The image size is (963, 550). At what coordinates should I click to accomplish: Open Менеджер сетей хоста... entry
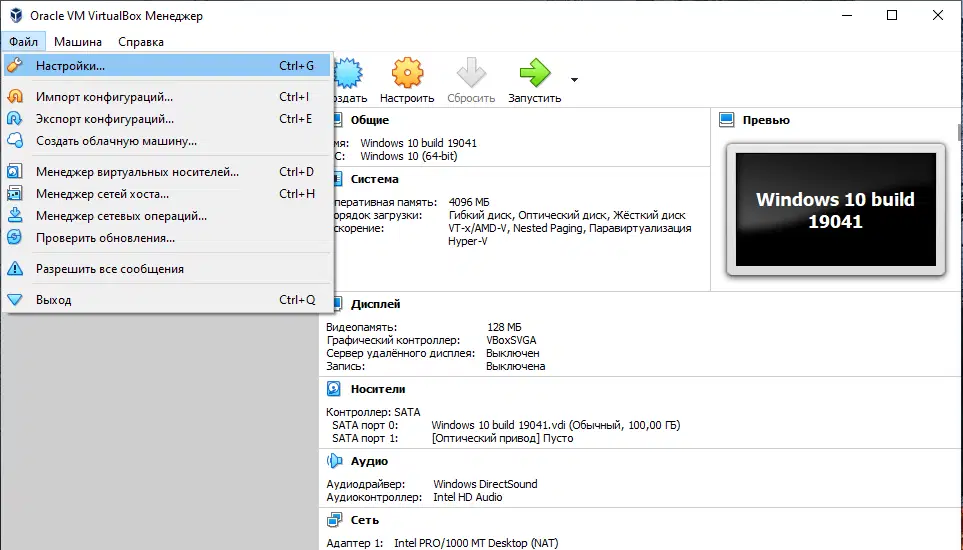pyautogui.click(x=167, y=193)
